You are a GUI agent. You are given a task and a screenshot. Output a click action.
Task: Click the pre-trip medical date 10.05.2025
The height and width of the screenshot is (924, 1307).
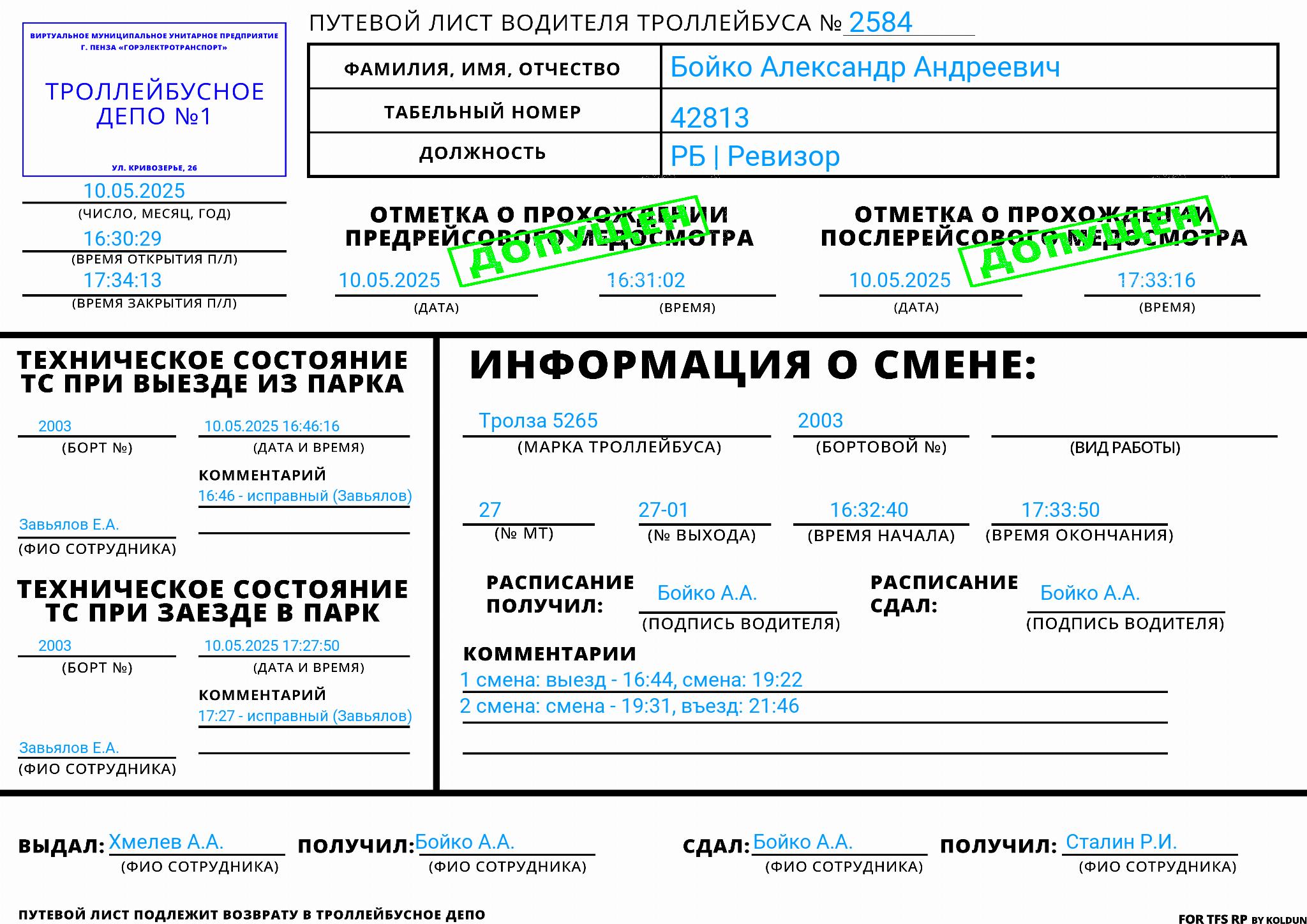(389, 280)
